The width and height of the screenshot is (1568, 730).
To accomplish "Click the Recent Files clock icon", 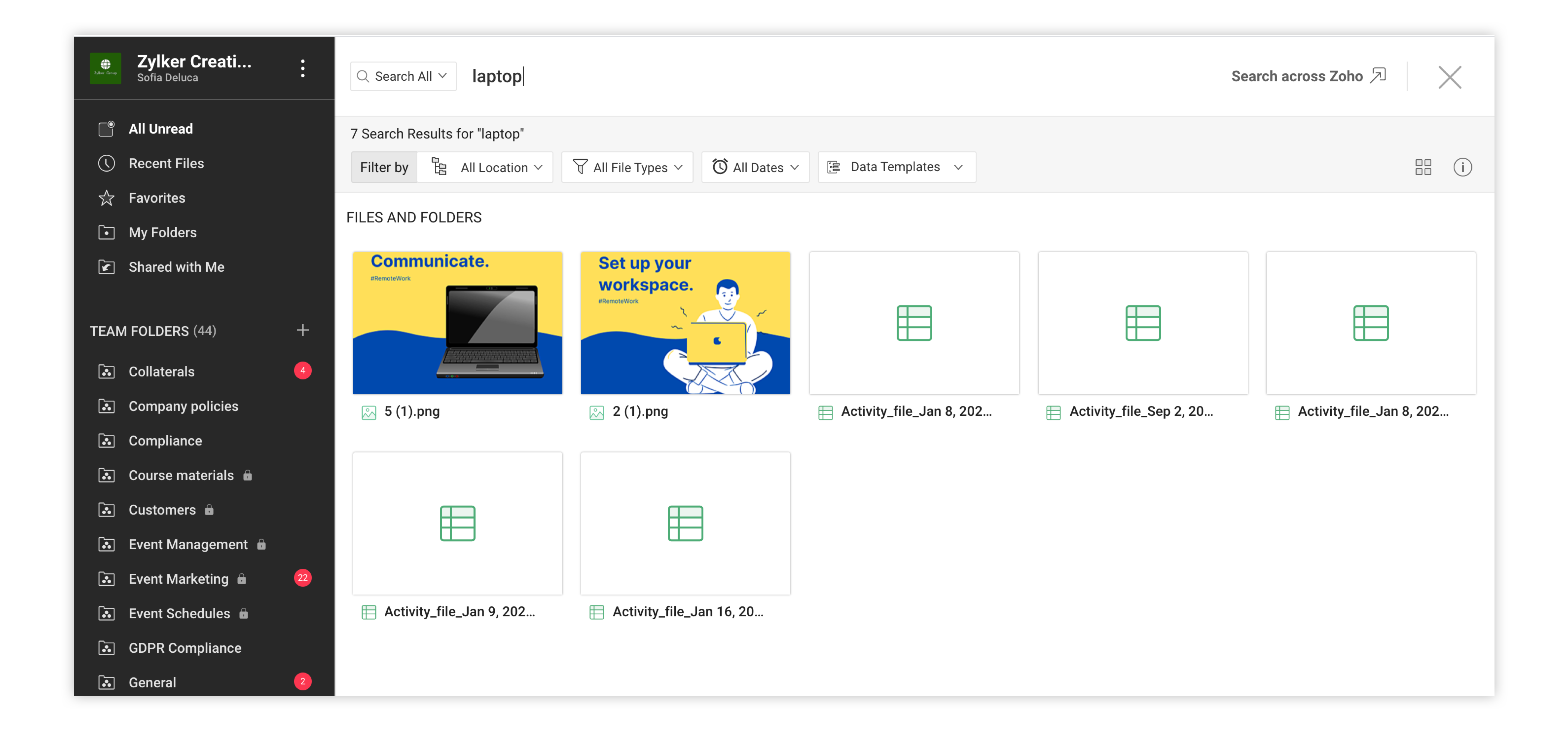I will point(106,163).
